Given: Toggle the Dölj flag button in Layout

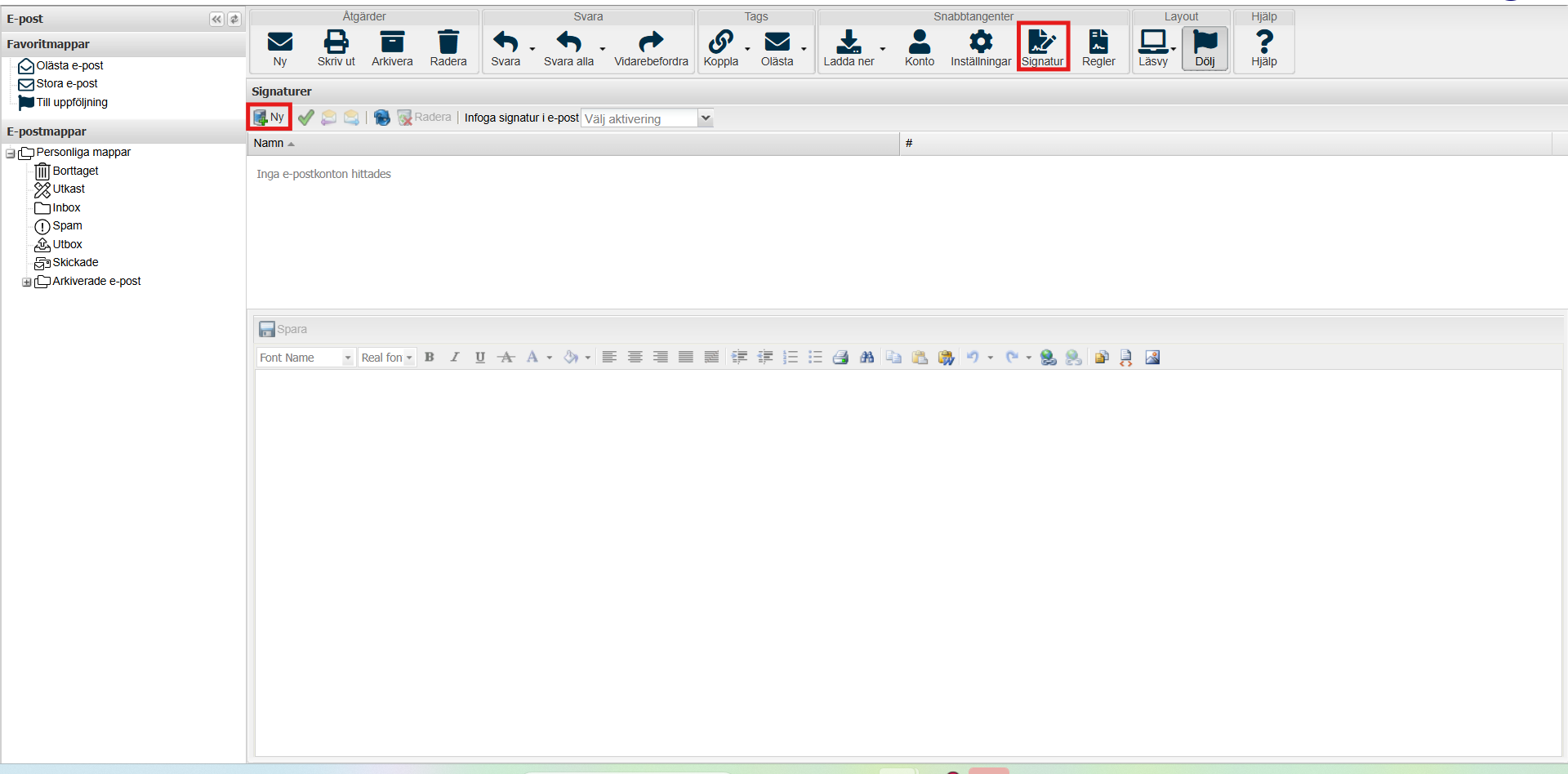Looking at the screenshot, I should tap(1205, 48).
